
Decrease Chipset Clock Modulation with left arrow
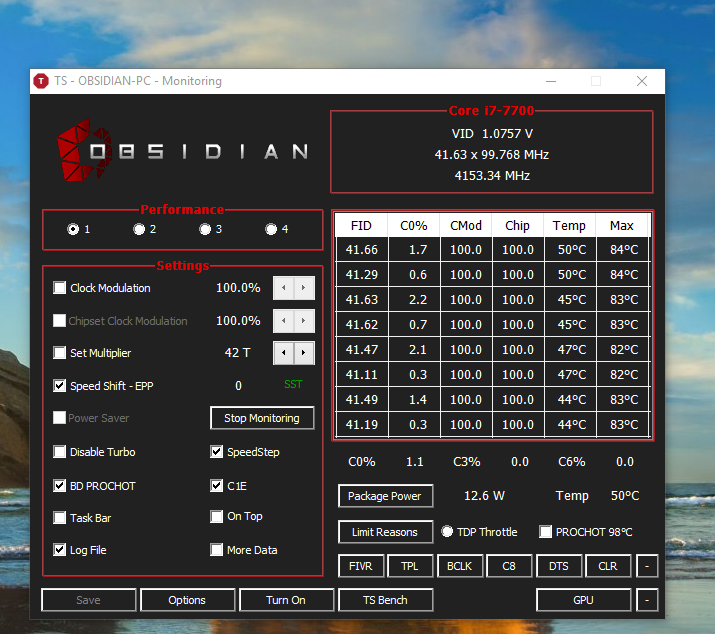pyautogui.click(x=284, y=321)
